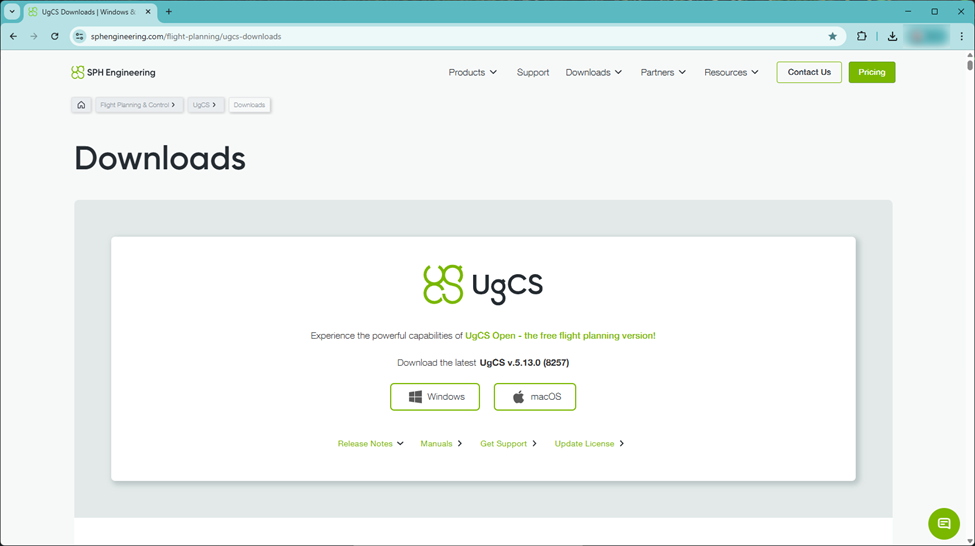Reload the page with refresh icon
The image size is (975, 546).
click(55, 36)
